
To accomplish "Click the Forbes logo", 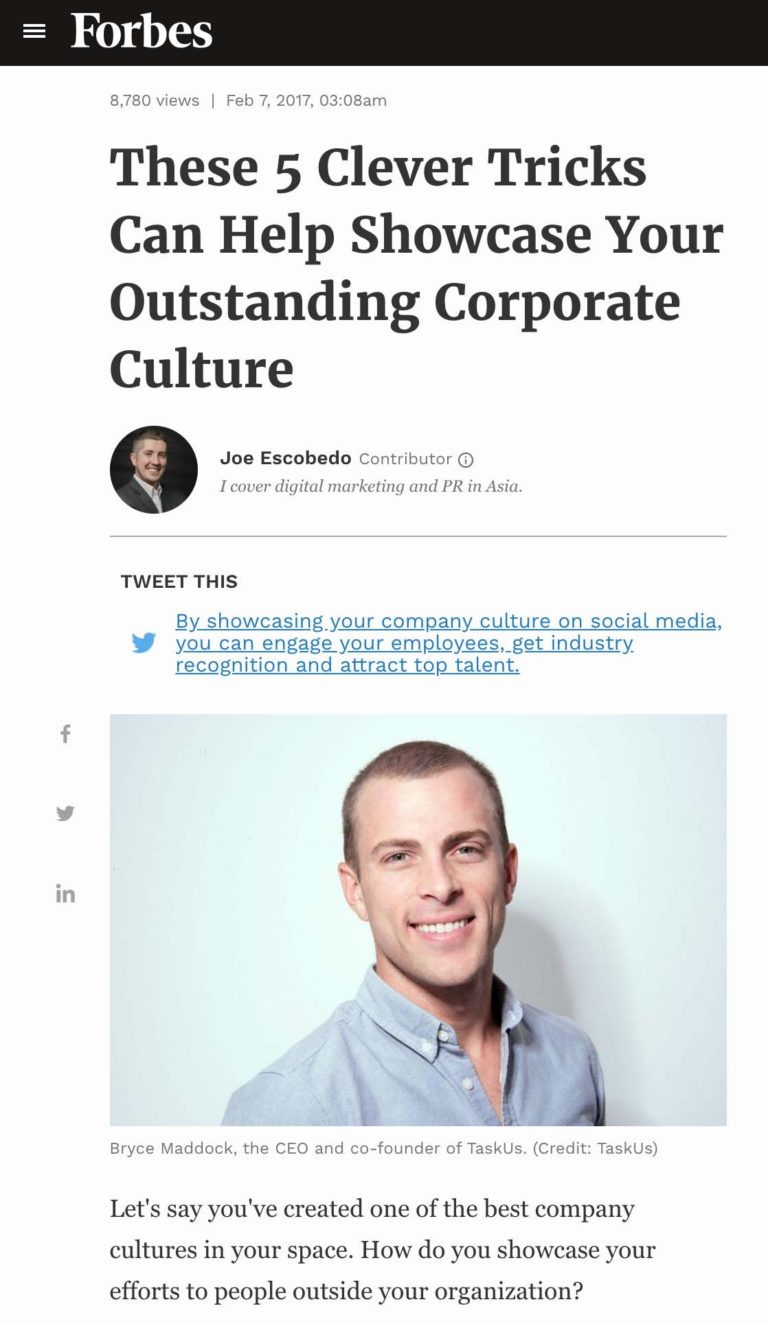I will coord(141,32).
